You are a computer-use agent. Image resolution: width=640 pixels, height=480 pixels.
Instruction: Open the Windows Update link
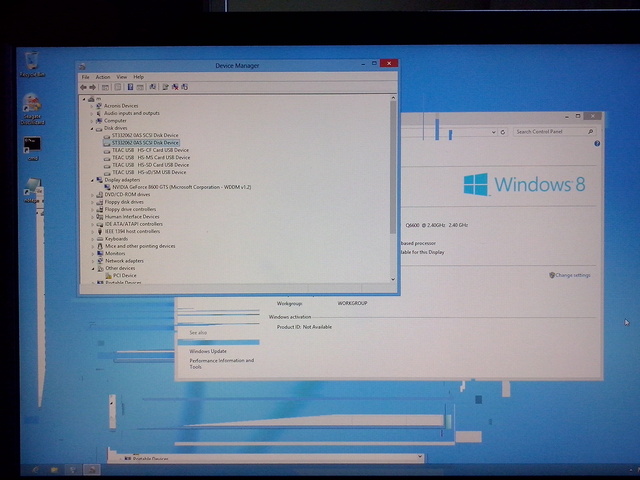coord(208,351)
